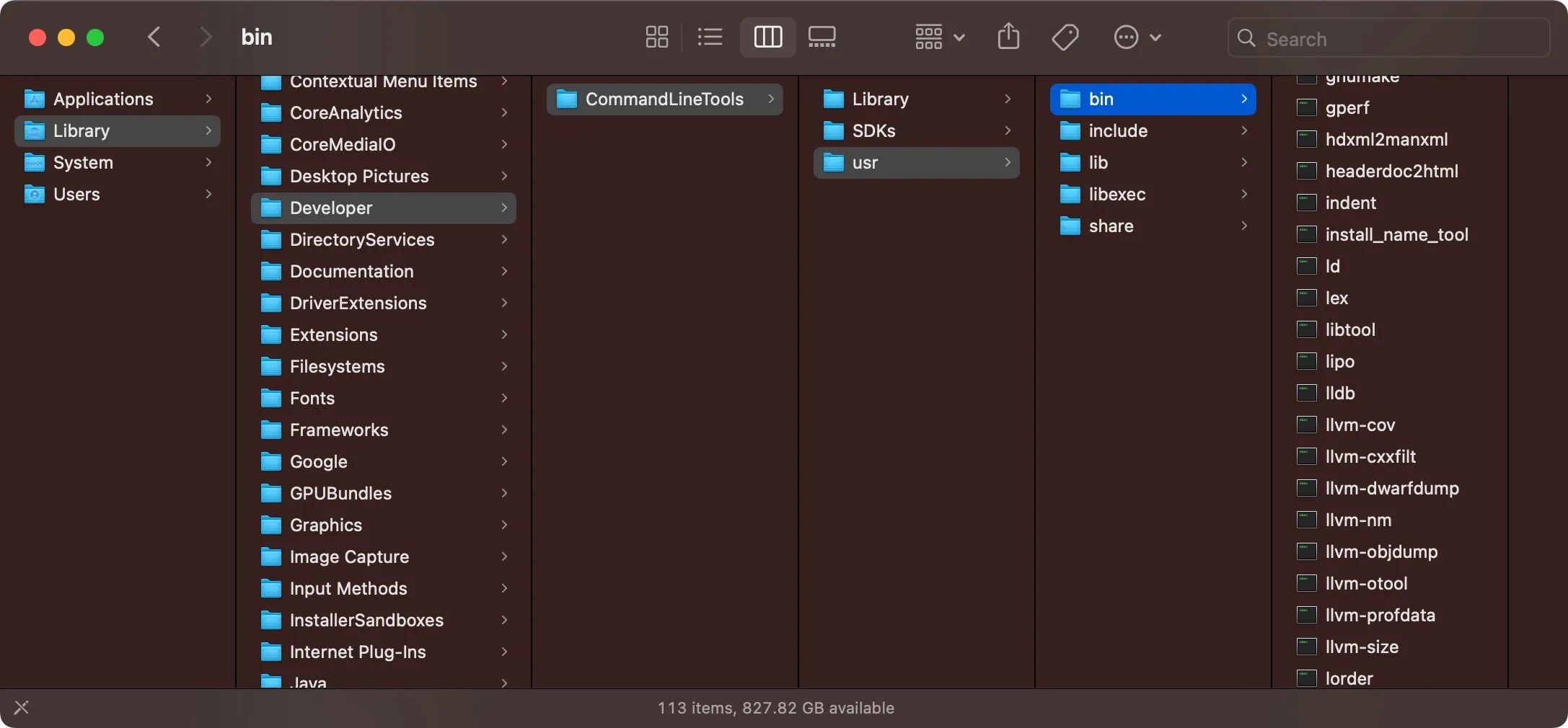
Task: Navigate back using the back arrow
Action: point(153,37)
